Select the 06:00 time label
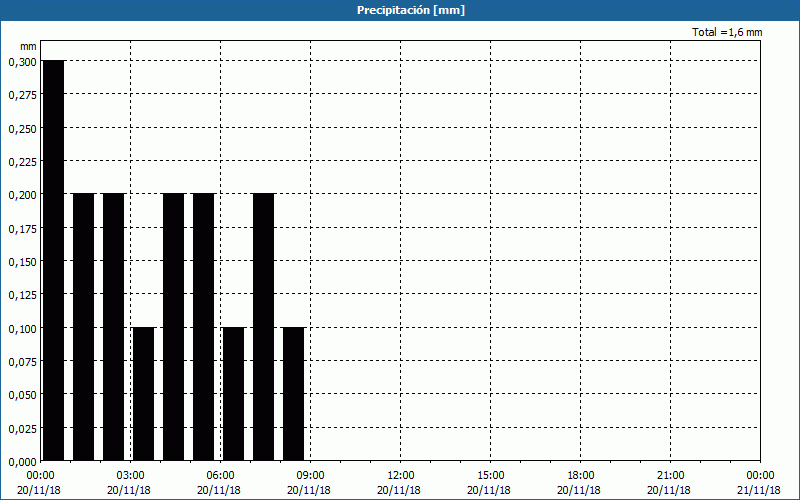This screenshot has width=800, height=500. (x=220, y=476)
